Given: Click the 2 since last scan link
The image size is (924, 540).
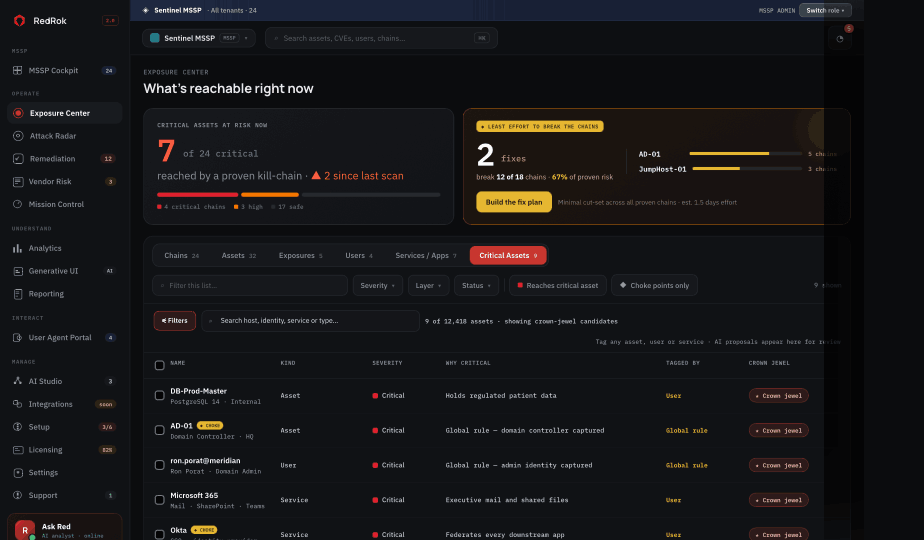Looking at the screenshot, I should tap(358, 176).
